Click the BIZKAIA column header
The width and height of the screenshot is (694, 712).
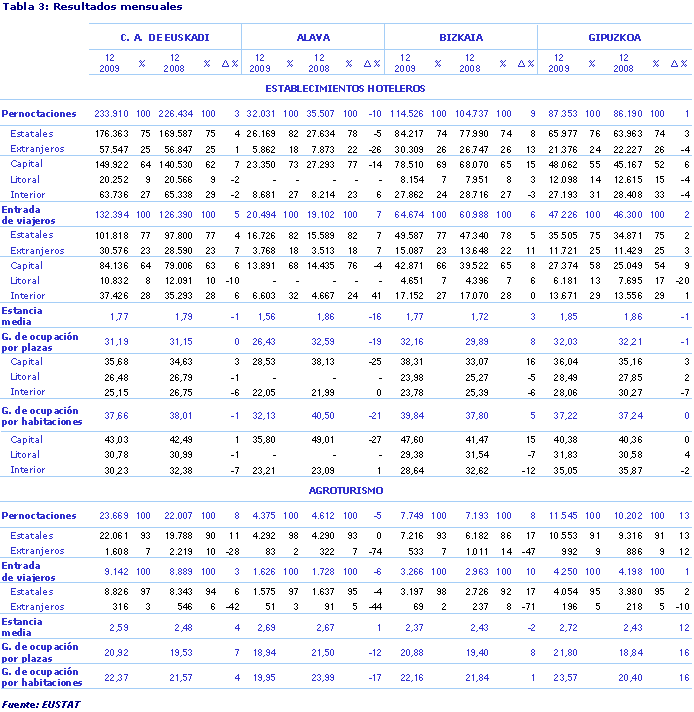point(461,37)
